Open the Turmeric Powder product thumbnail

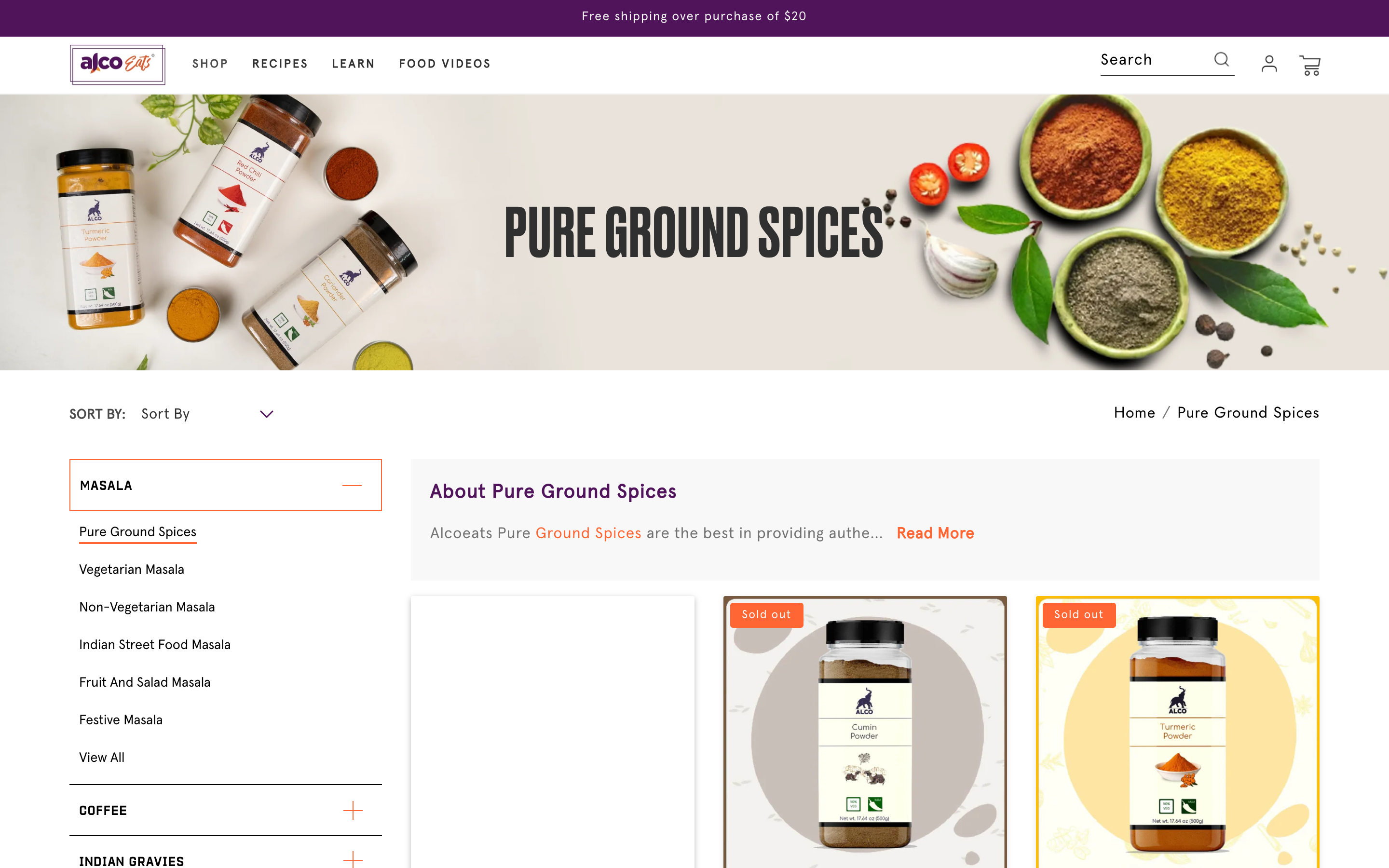click(x=1177, y=732)
